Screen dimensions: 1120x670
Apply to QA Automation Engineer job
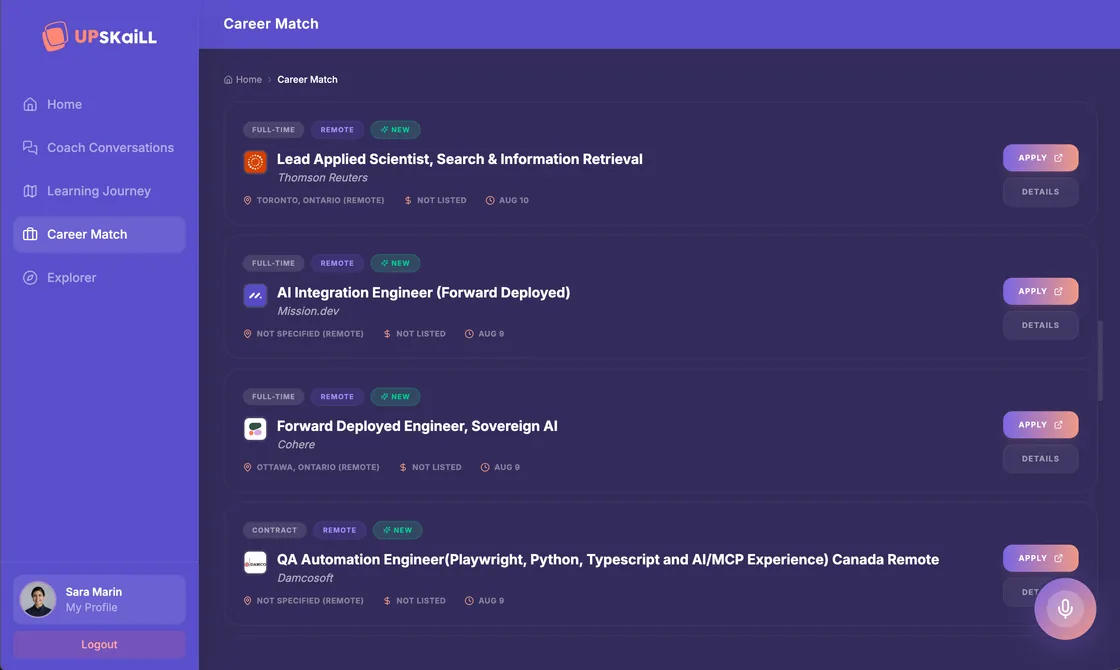1040,559
